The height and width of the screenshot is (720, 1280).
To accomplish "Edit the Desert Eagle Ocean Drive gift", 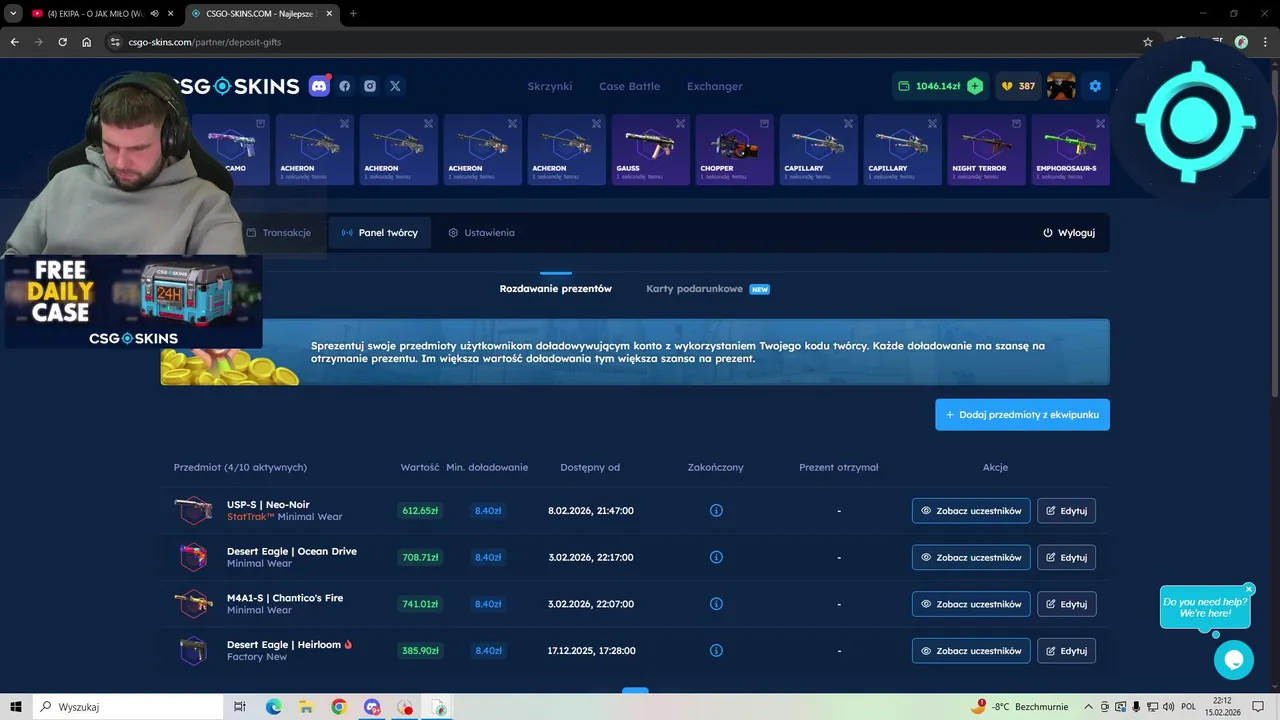I will click(1066, 557).
